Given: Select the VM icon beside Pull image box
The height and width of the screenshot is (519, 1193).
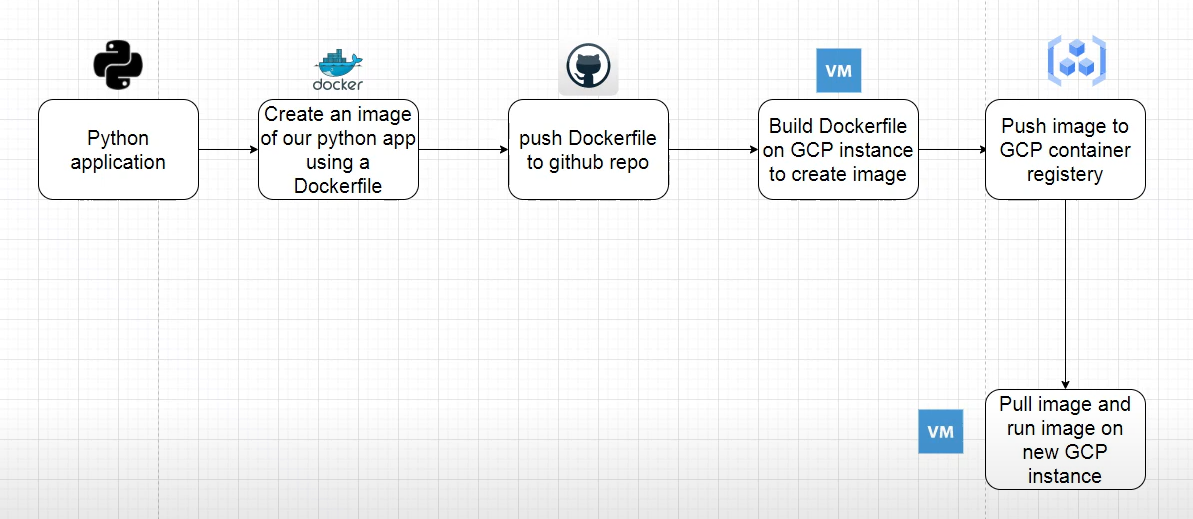Looking at the screenshot, I should click(940, 432).
